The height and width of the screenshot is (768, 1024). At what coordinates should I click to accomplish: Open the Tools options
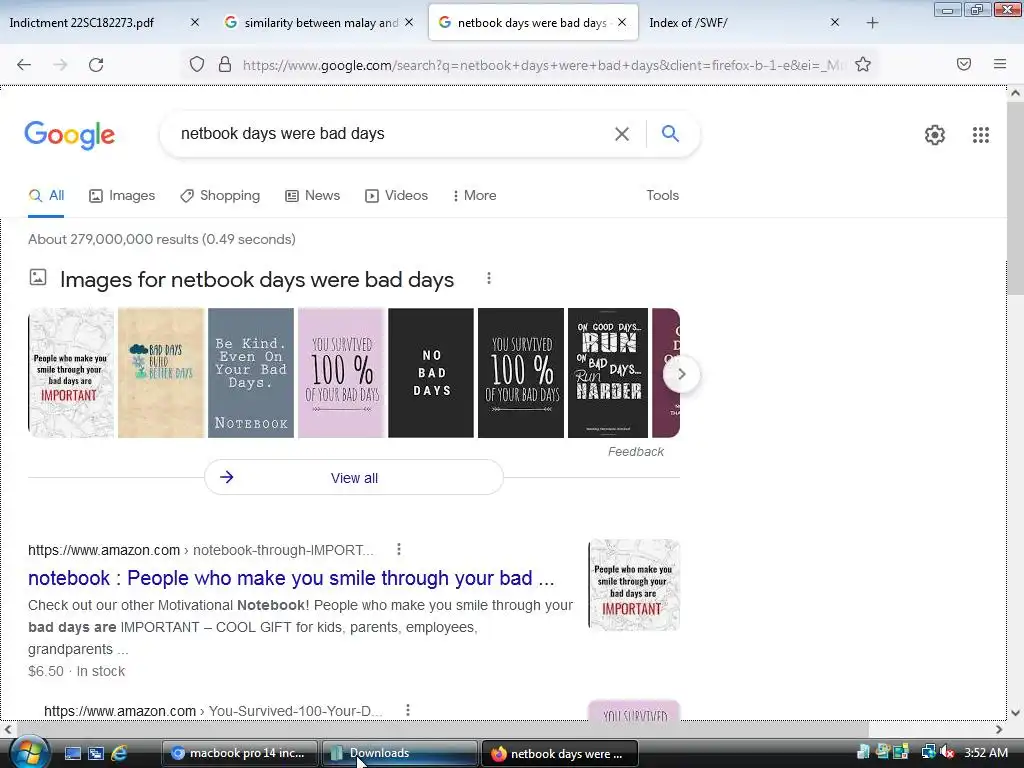662,195
